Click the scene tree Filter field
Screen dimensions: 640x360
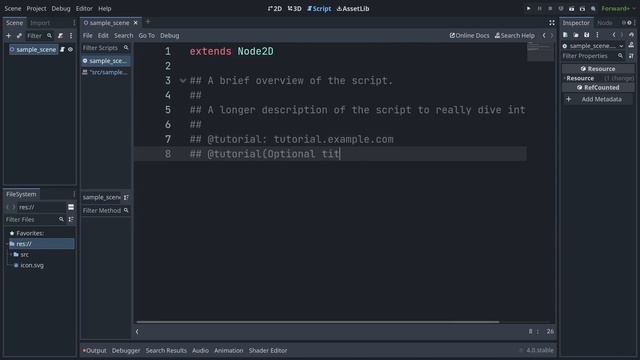(40, 36)
